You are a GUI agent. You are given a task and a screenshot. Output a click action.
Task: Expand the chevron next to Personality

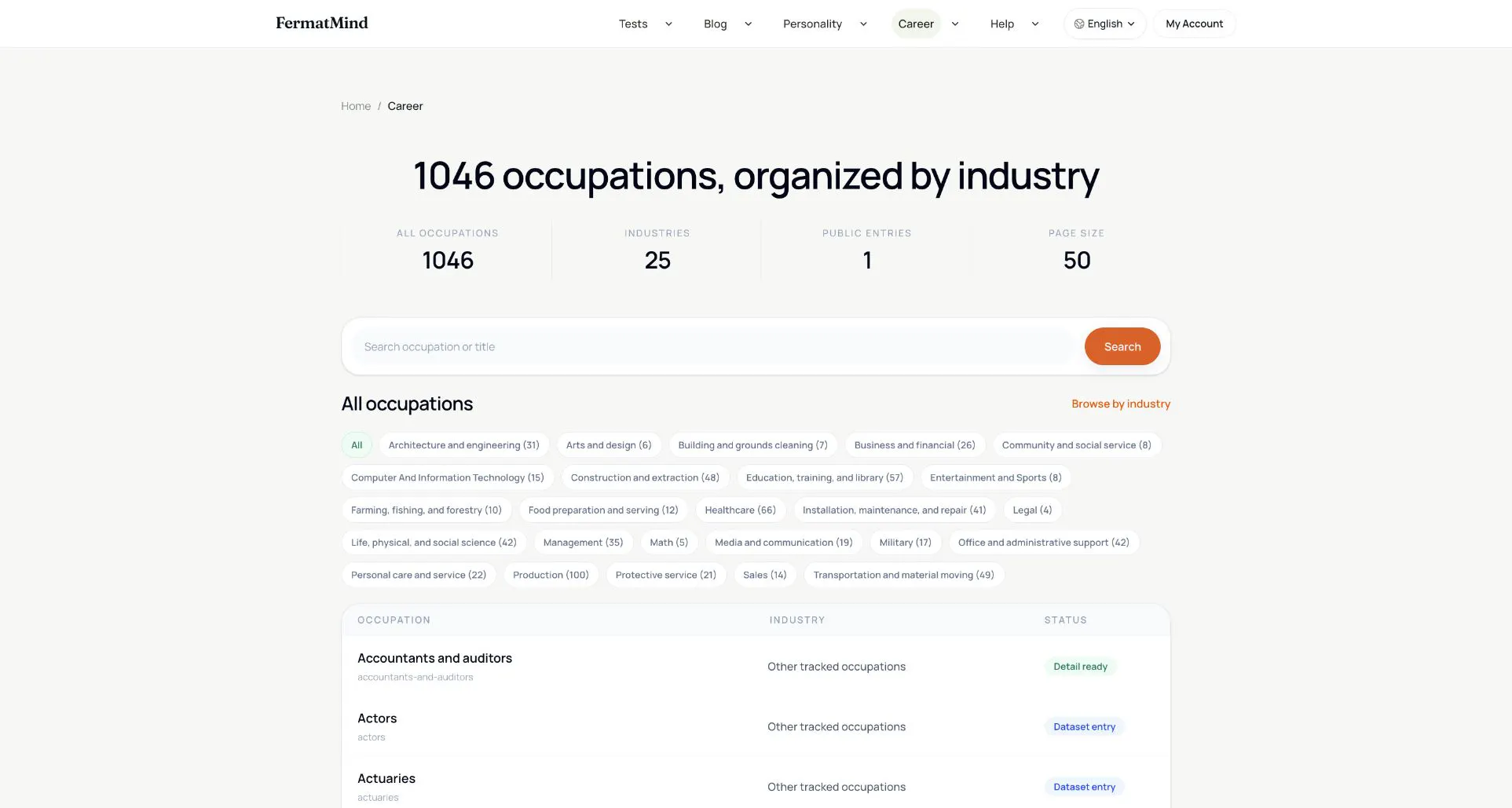[x=863, y=24]
